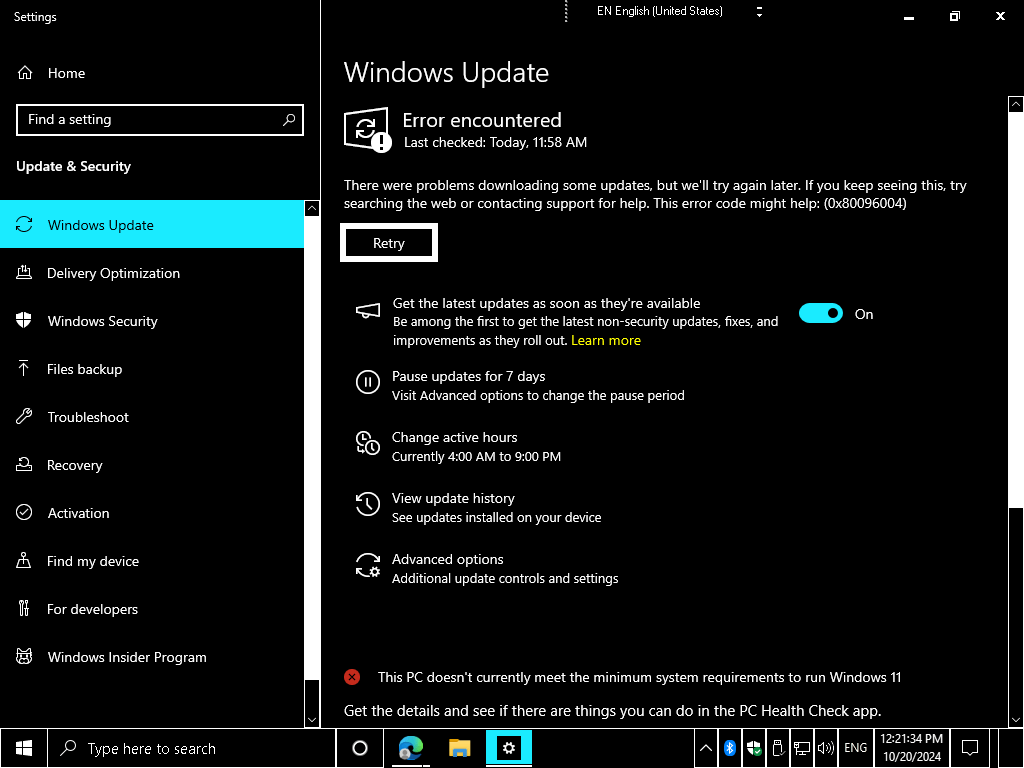Open Windows Insider Program page
Image resolution: width=1024 pixels, height=768 pixels.
tap(152, 657)
